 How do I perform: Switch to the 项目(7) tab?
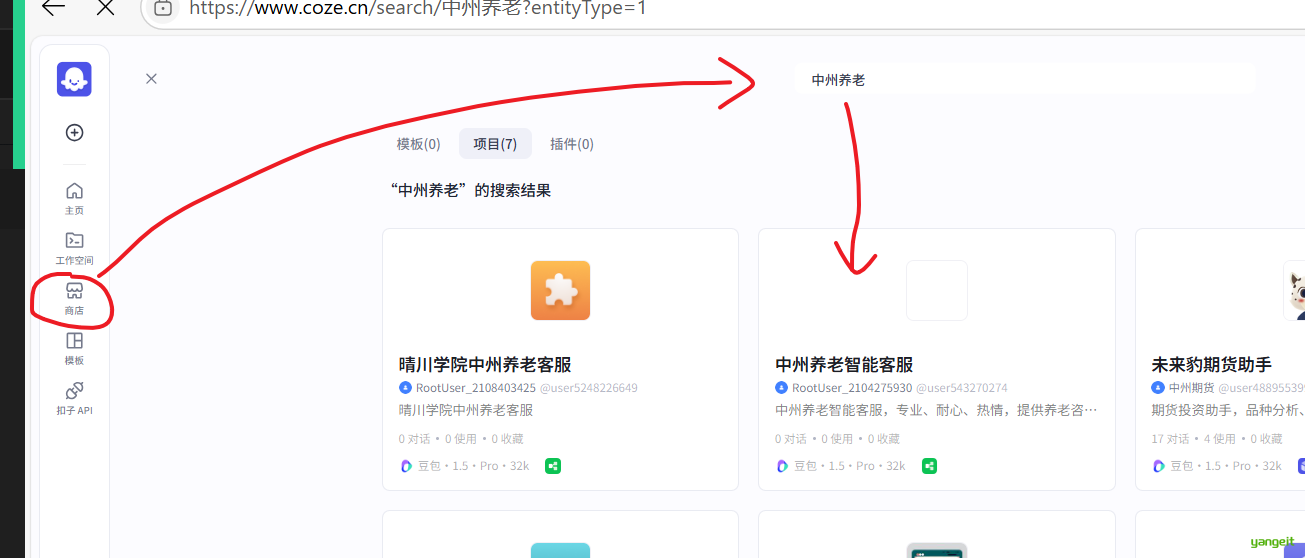495,144
